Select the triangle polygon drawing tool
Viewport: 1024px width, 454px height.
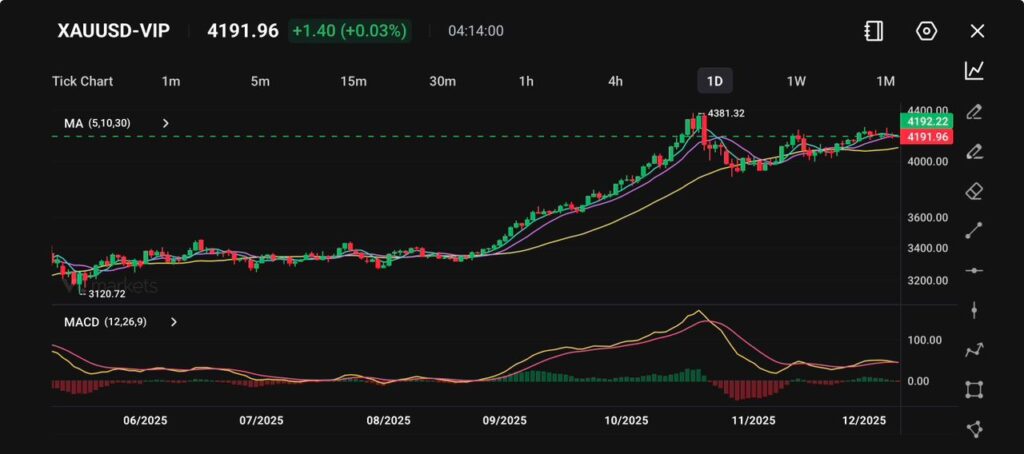[x=974, y=429]
